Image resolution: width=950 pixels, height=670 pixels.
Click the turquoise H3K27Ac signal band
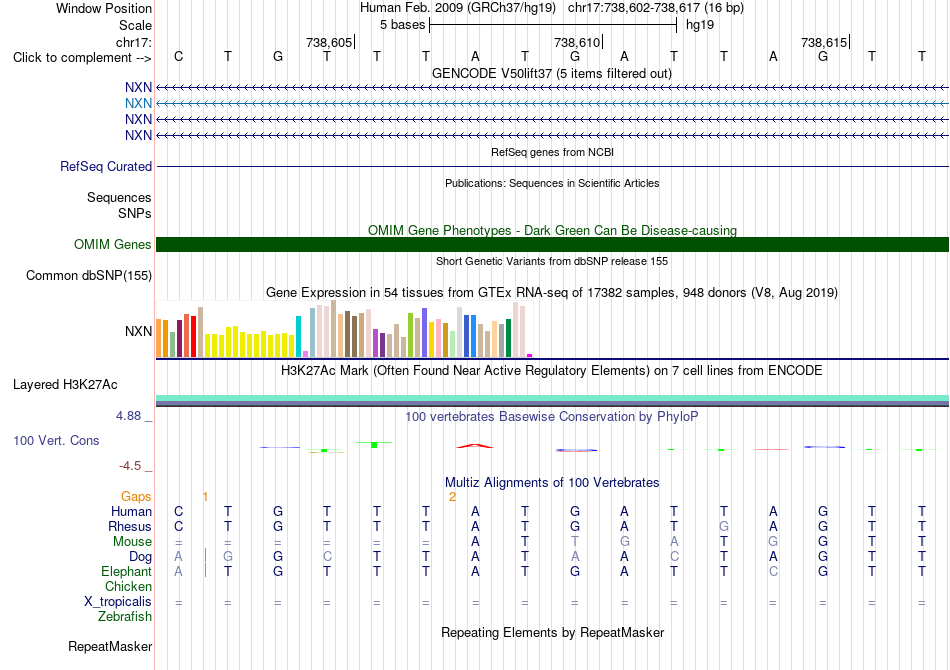click(x=552, y=398)
